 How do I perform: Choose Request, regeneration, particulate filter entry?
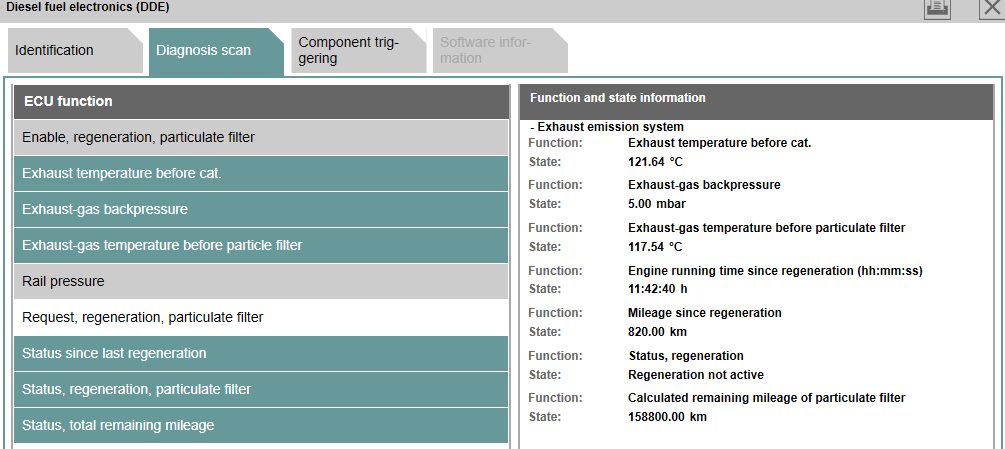pyautogui.click(x=261, y=317)
